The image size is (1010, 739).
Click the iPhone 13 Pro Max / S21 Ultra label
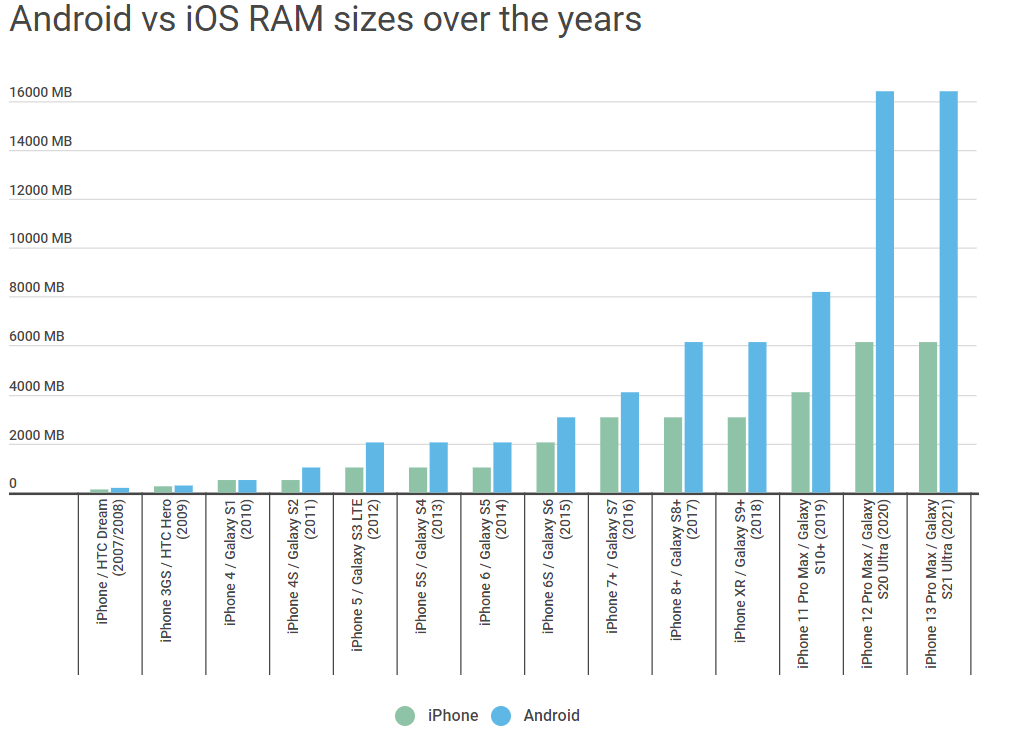[939, 583]
